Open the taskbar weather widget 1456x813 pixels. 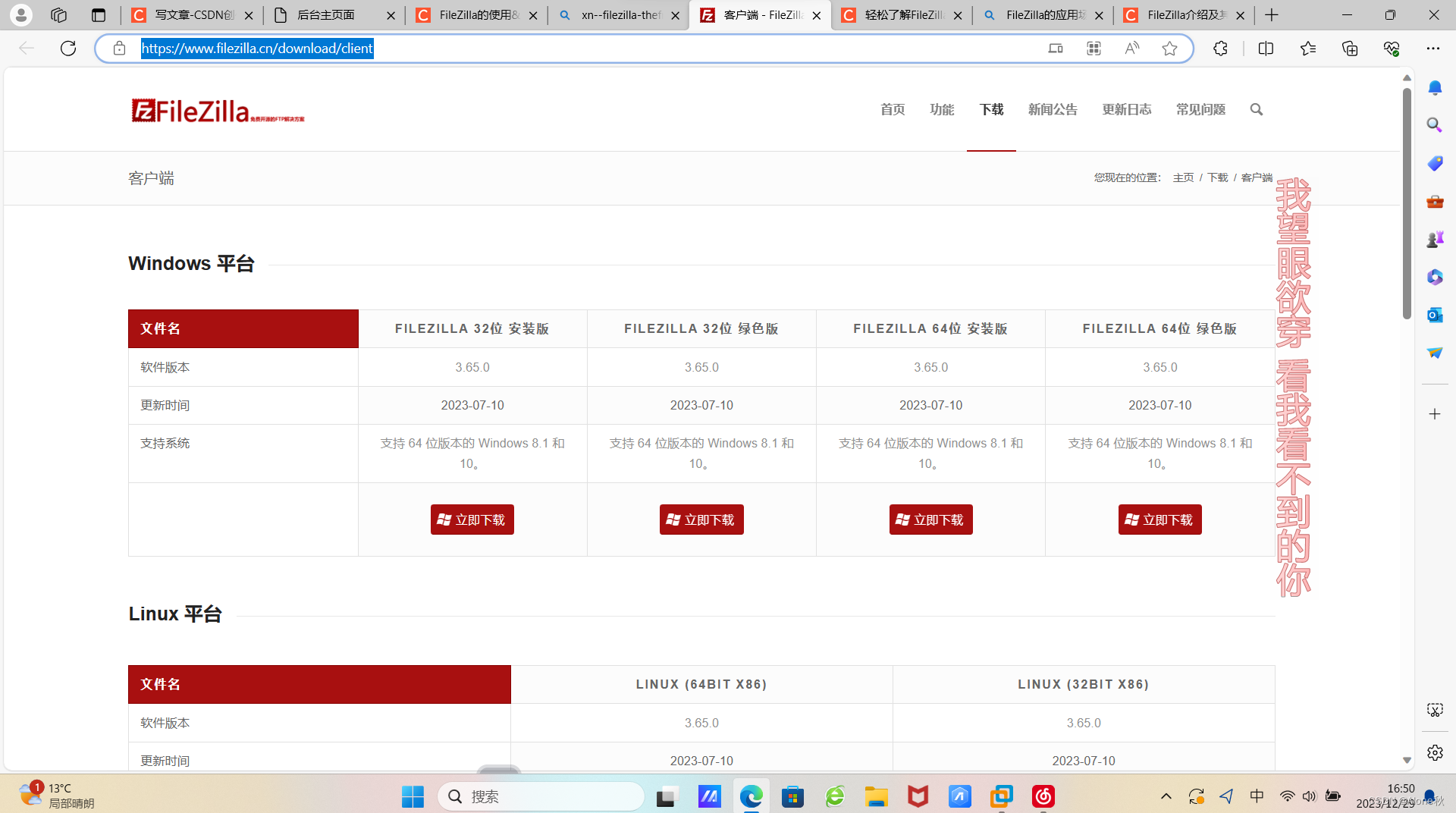(57, 796)
